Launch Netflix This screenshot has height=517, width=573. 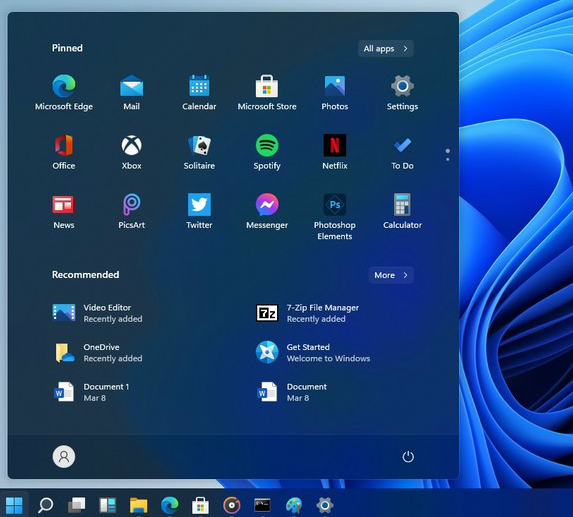coord(335,152)
